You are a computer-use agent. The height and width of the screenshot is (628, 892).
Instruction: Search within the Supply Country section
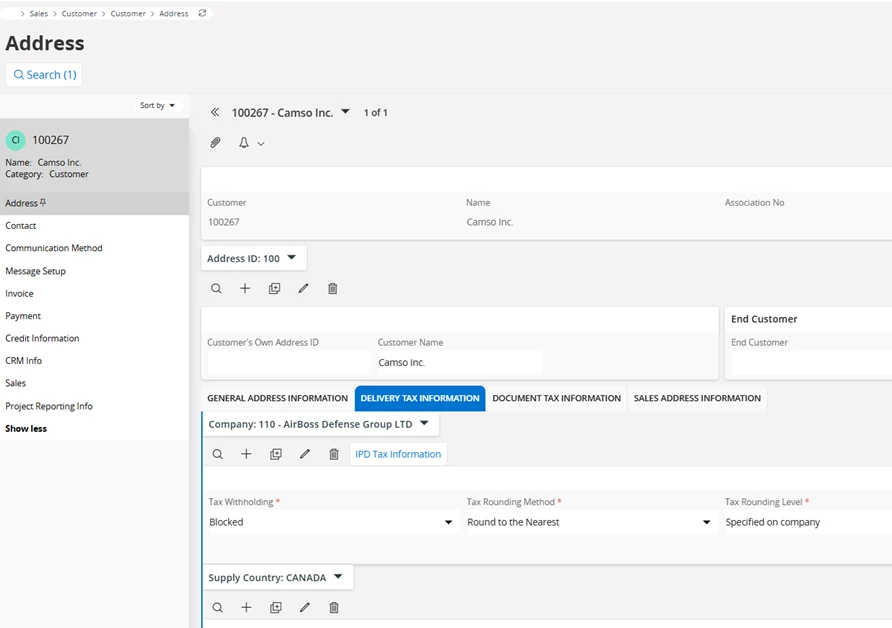pyautogui.click(x=217, y=608)
